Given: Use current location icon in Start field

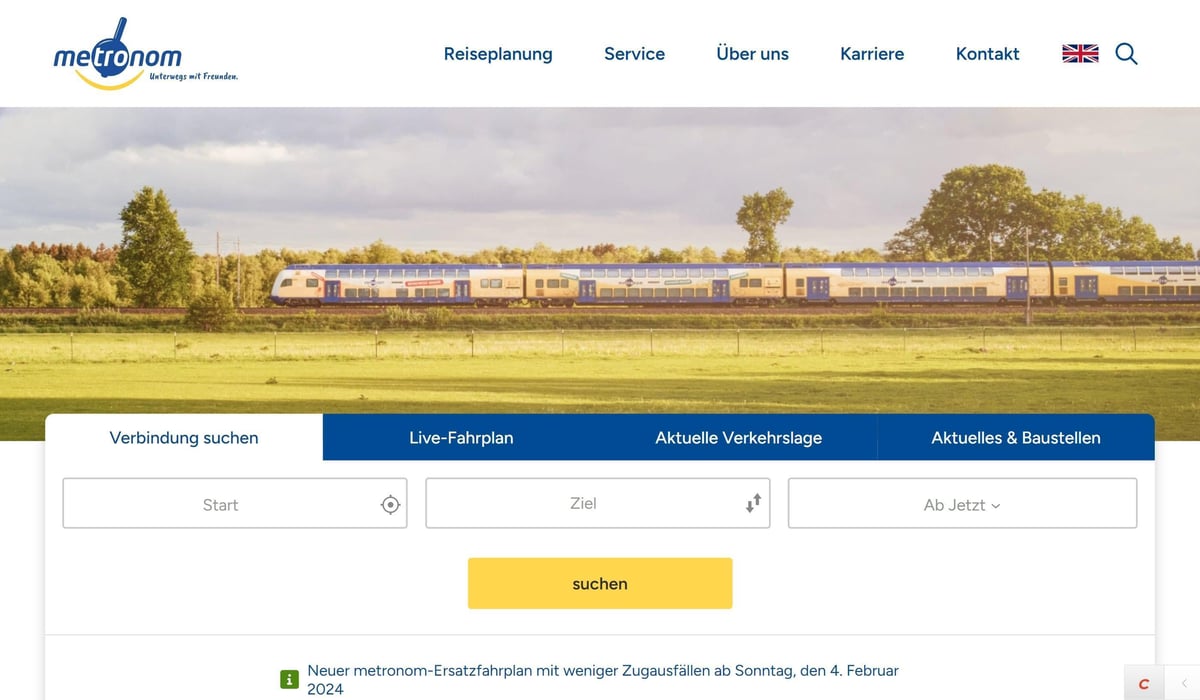Looking at the screenshot, I should pos(390,505).
